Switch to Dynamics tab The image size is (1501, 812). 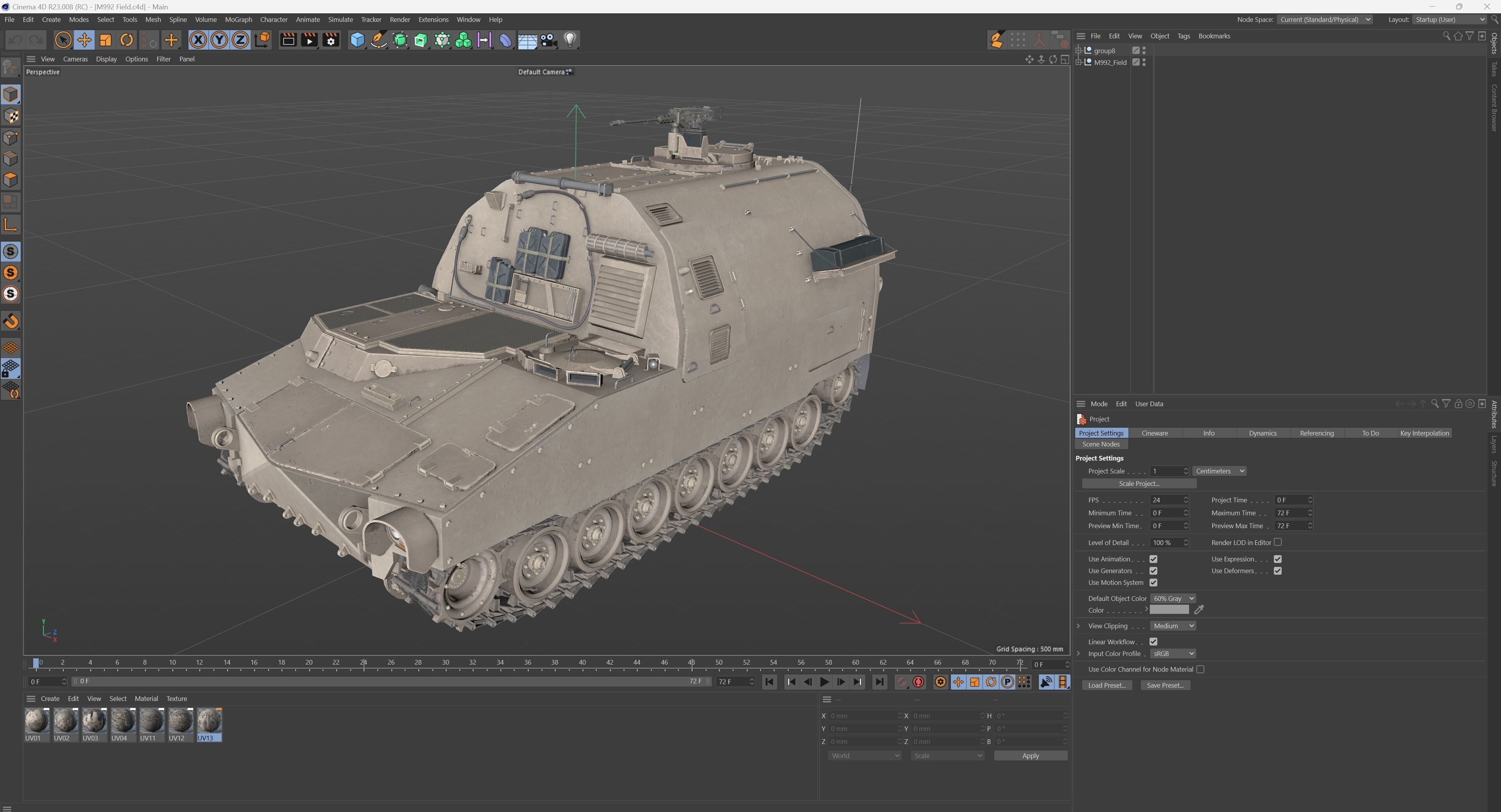1262,434
